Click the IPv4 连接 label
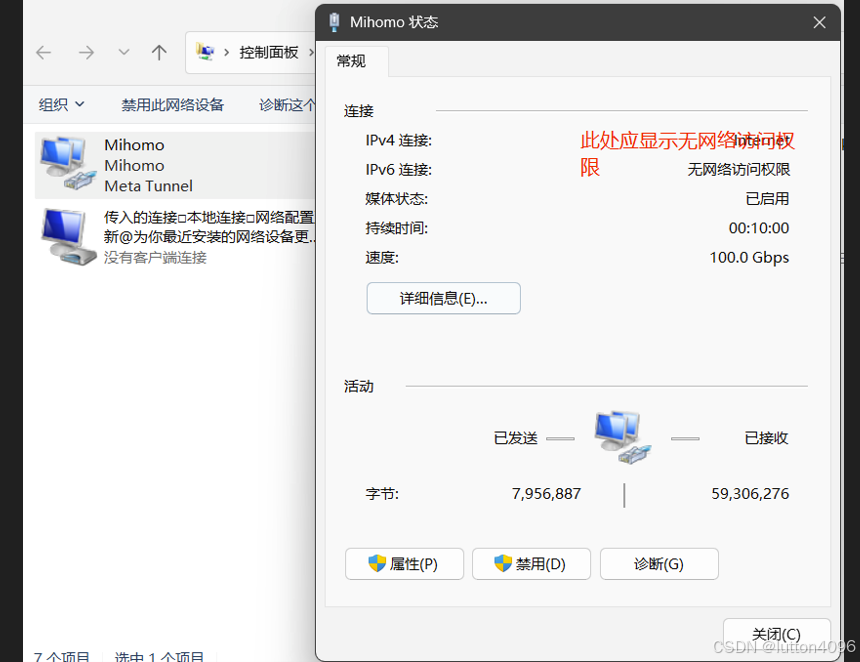Image resolution: width=860 pixels, height=662 pixels. pyautogui.click(x=399, y=140)
